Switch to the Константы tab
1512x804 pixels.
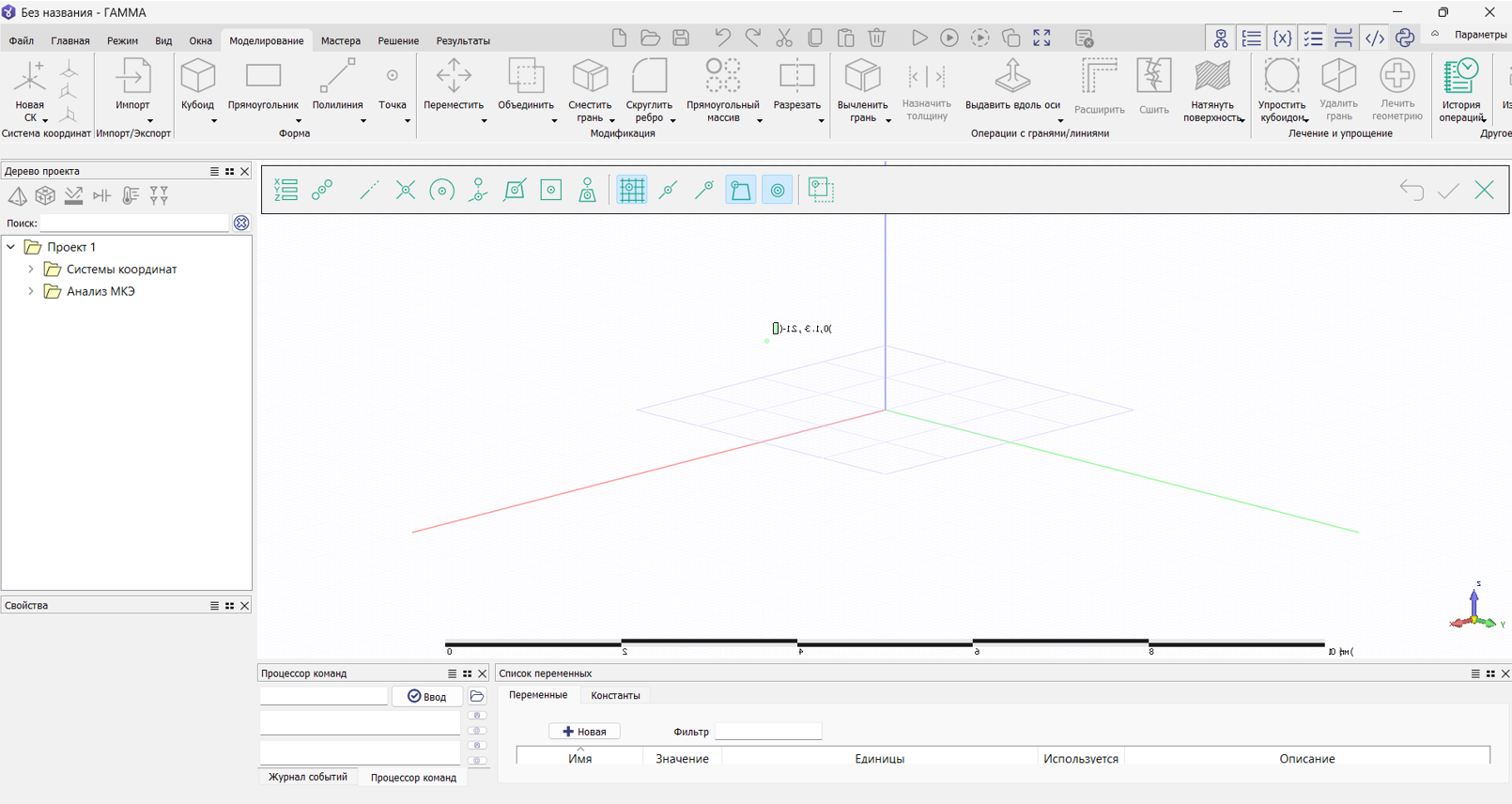tap(615, 696)
